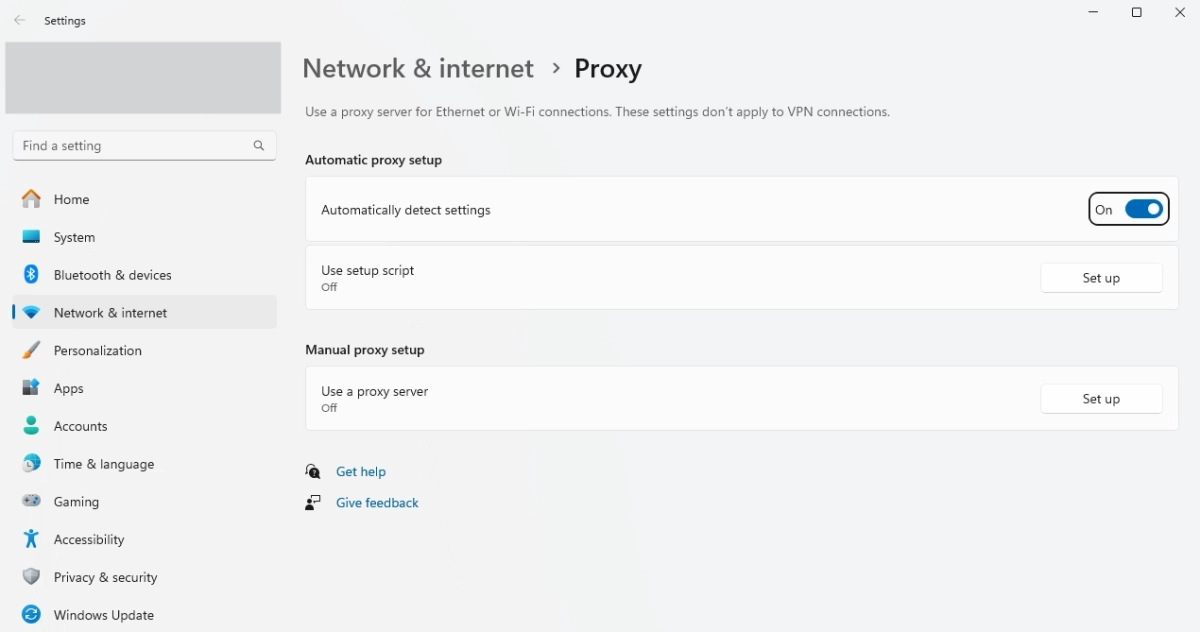Set up the proxy setup script
1200x632 pixels.
[1101, 277]
